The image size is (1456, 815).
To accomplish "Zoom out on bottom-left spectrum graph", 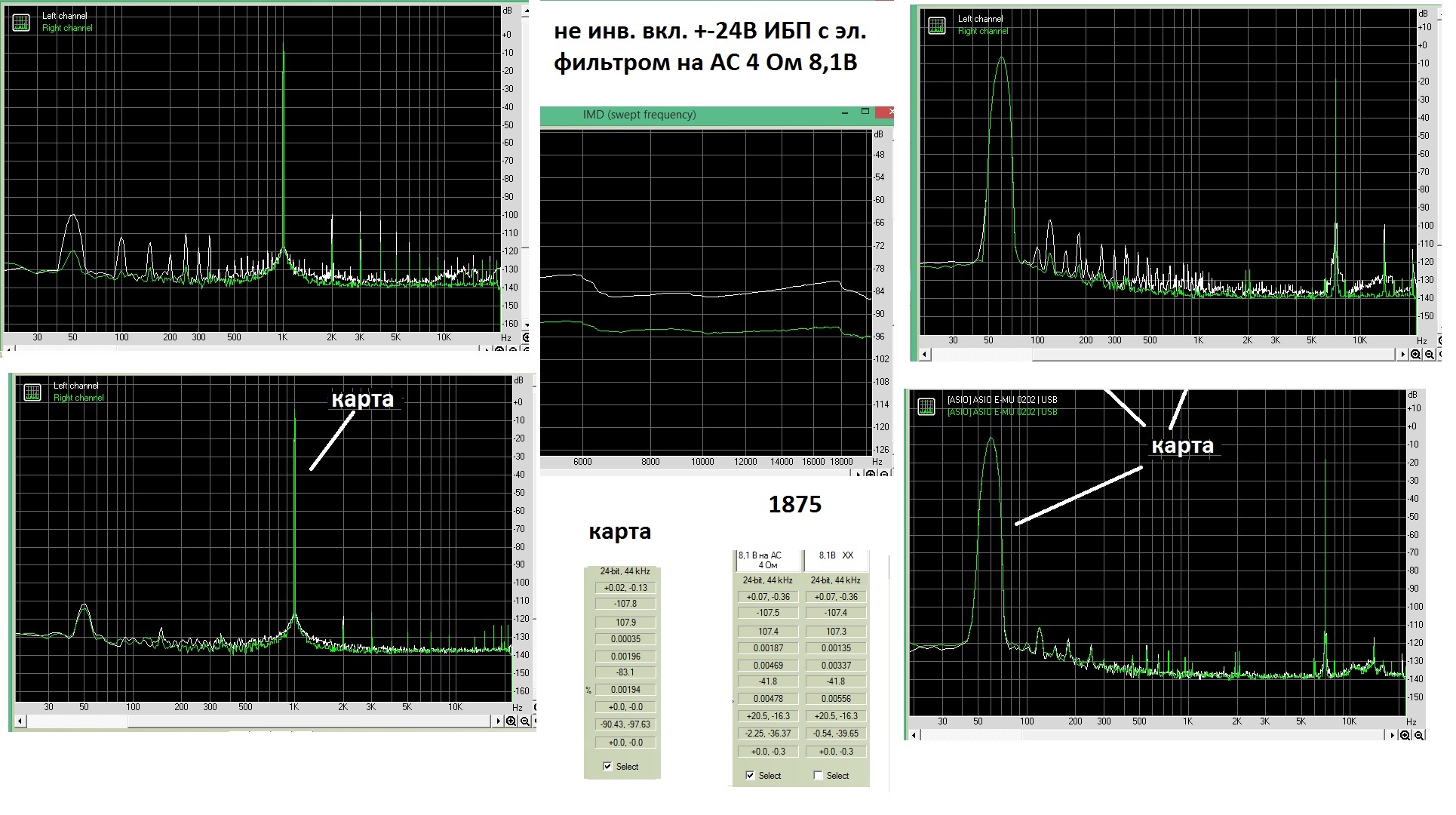I will pos(525,721).
